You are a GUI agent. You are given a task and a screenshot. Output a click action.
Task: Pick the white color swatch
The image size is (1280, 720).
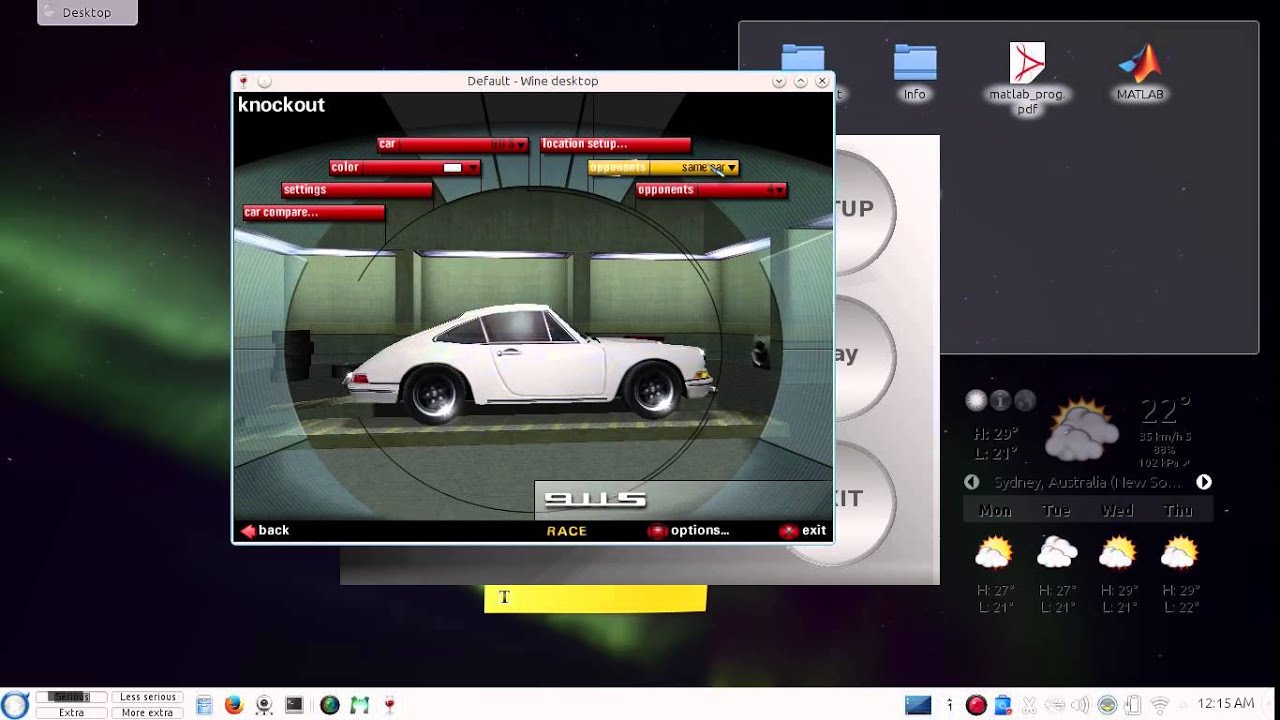452,168
